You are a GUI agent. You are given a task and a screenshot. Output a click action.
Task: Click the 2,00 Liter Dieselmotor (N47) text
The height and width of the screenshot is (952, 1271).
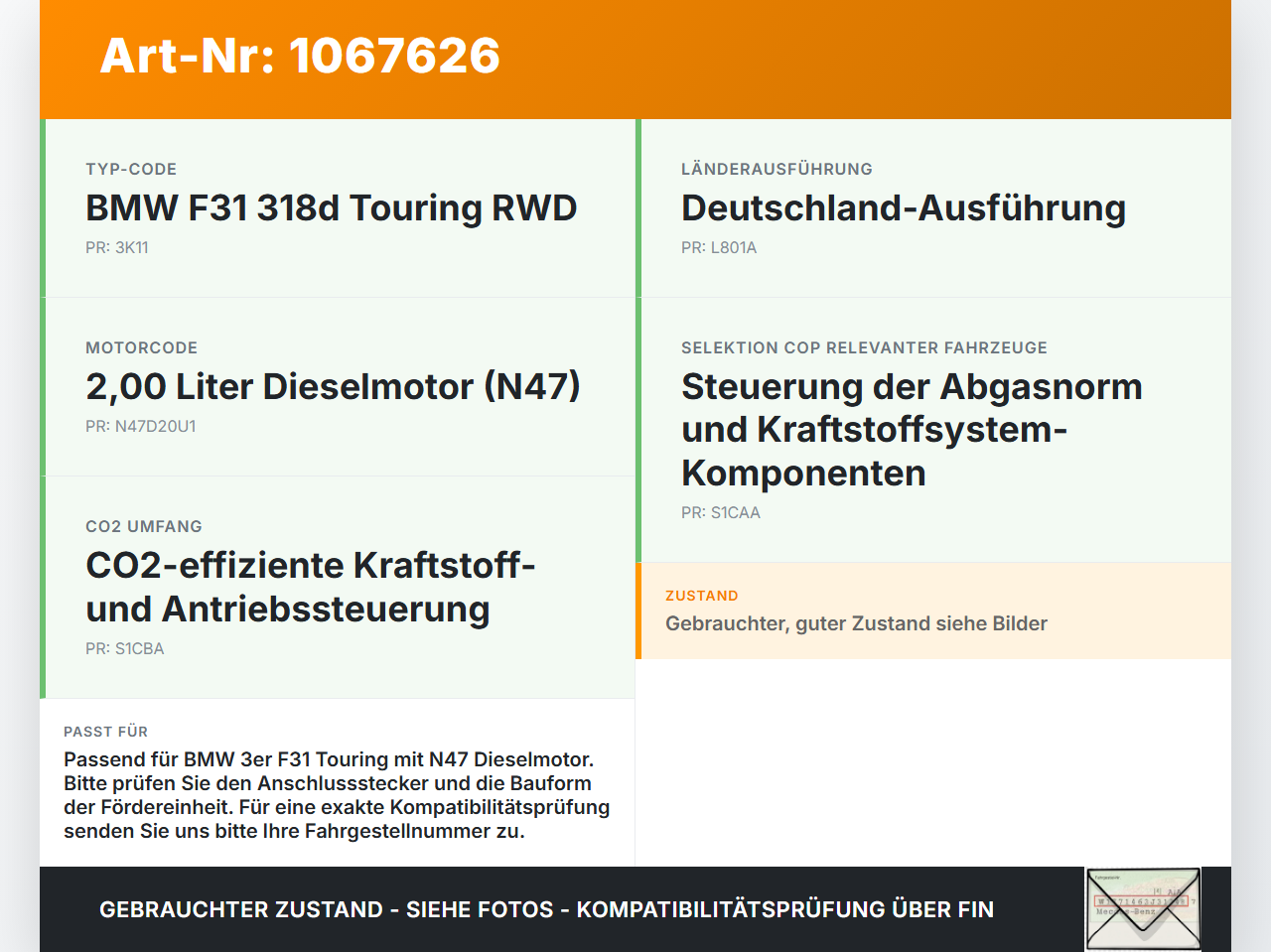334,387
